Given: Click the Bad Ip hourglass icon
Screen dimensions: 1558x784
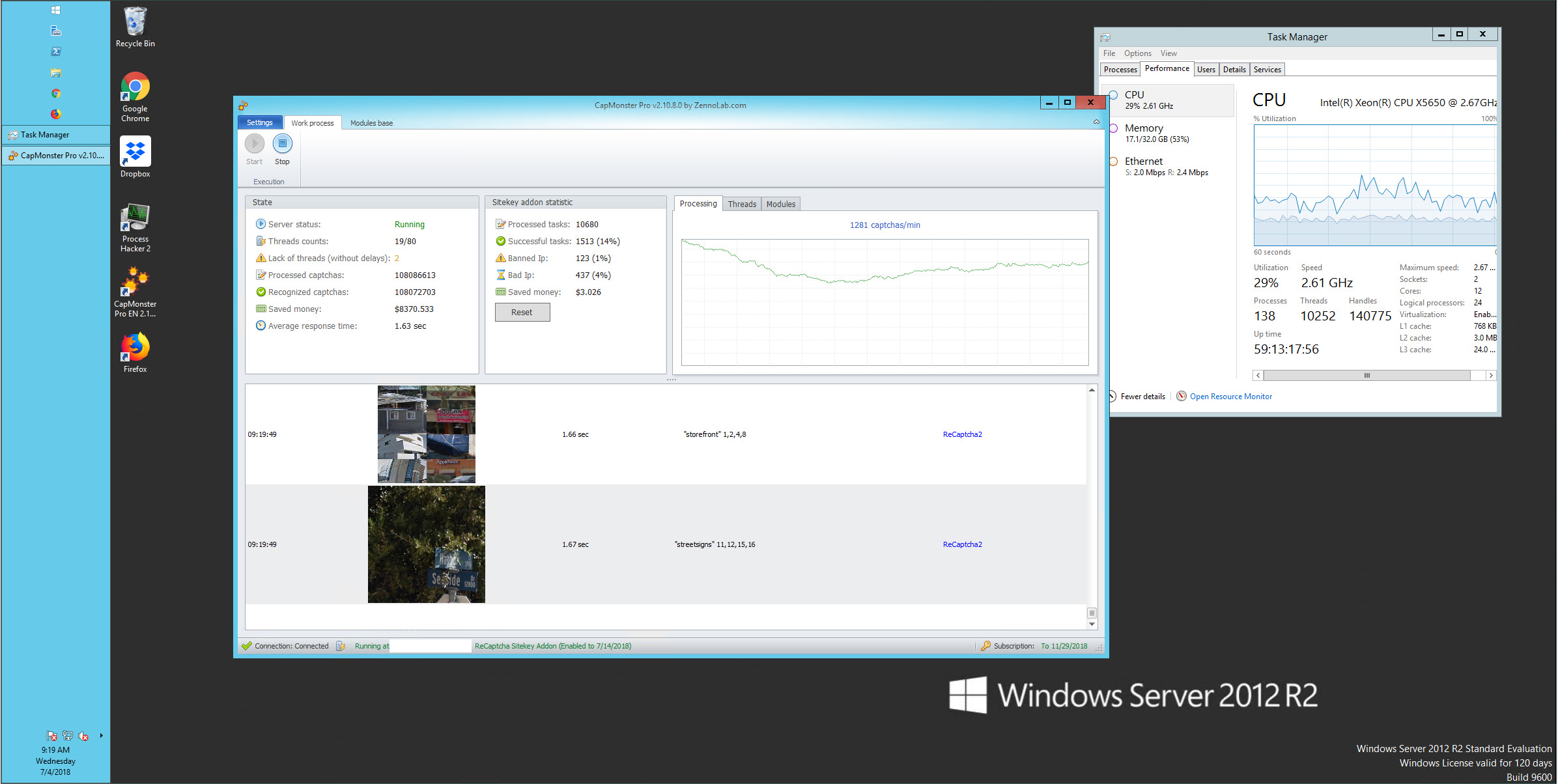Looking at the screenshot, I should [500, 275].
